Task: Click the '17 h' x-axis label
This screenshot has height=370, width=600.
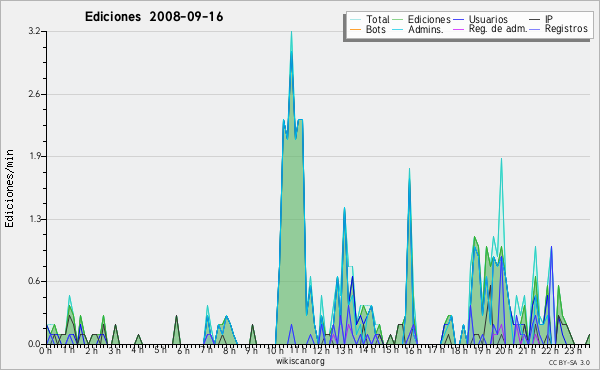Action: [436, 350]
